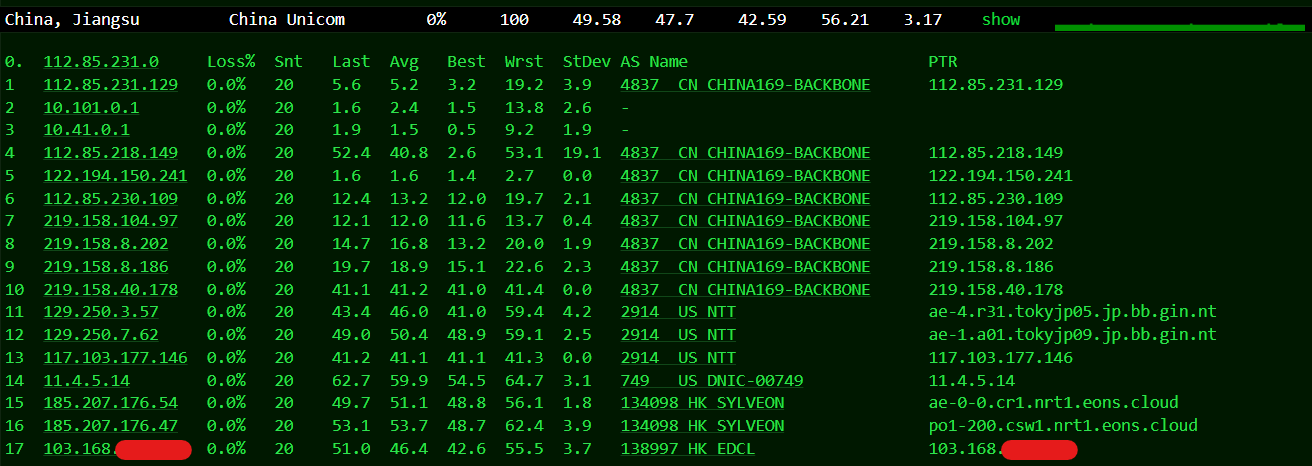This screenshot has height=466, width=1312.
Task: Open IP link 10.101.0.1
Action: tap(91, 107)
